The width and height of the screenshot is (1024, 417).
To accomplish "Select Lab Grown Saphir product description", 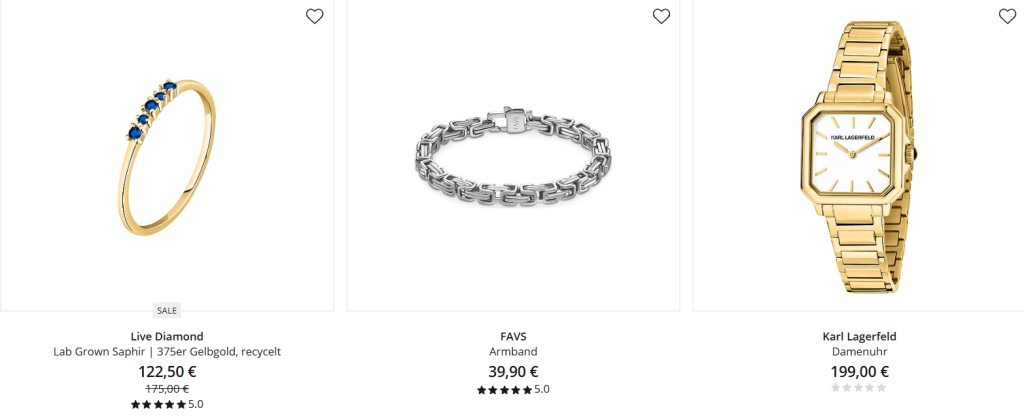I will tap(167, 352).
